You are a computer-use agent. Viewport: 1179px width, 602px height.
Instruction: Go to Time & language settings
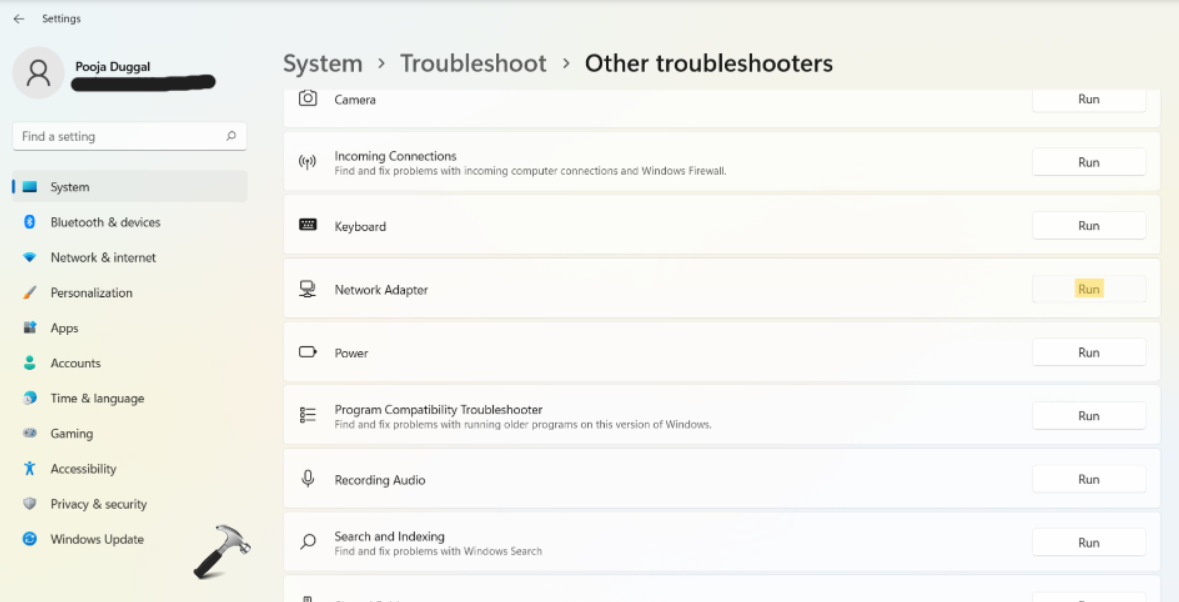pos(97,398)
